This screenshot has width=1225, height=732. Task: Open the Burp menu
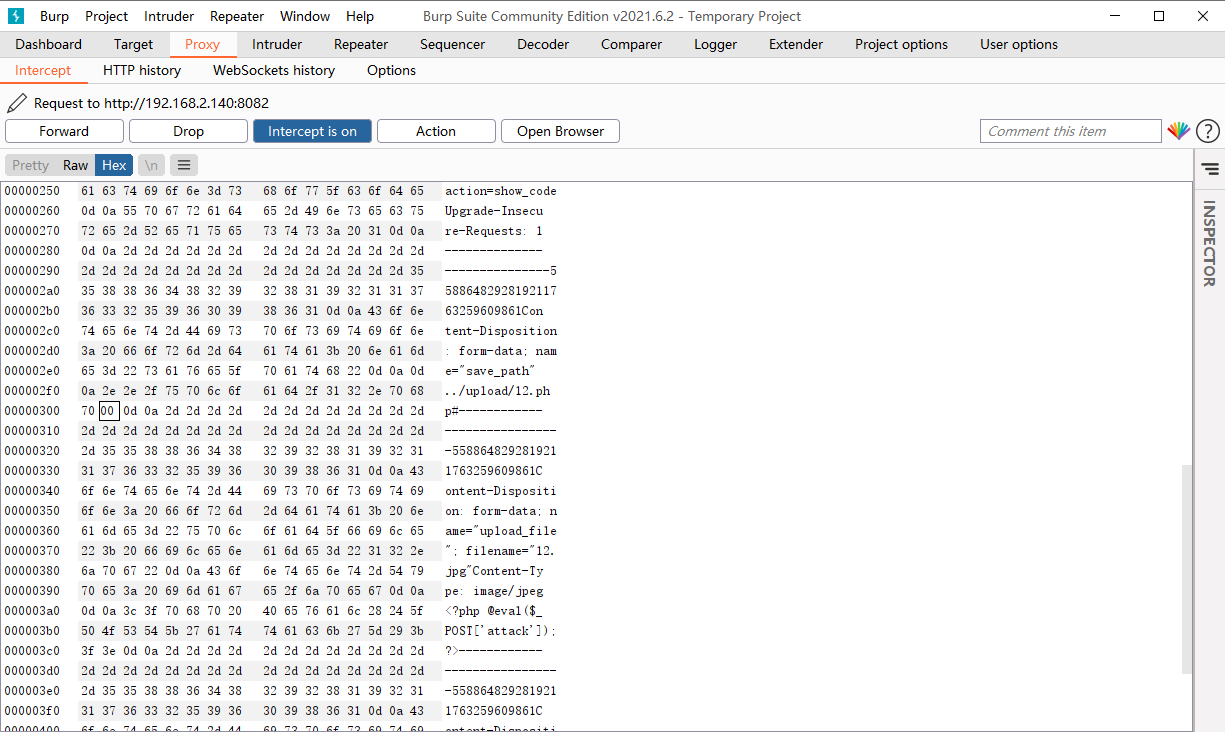click(x=54, y=16)
